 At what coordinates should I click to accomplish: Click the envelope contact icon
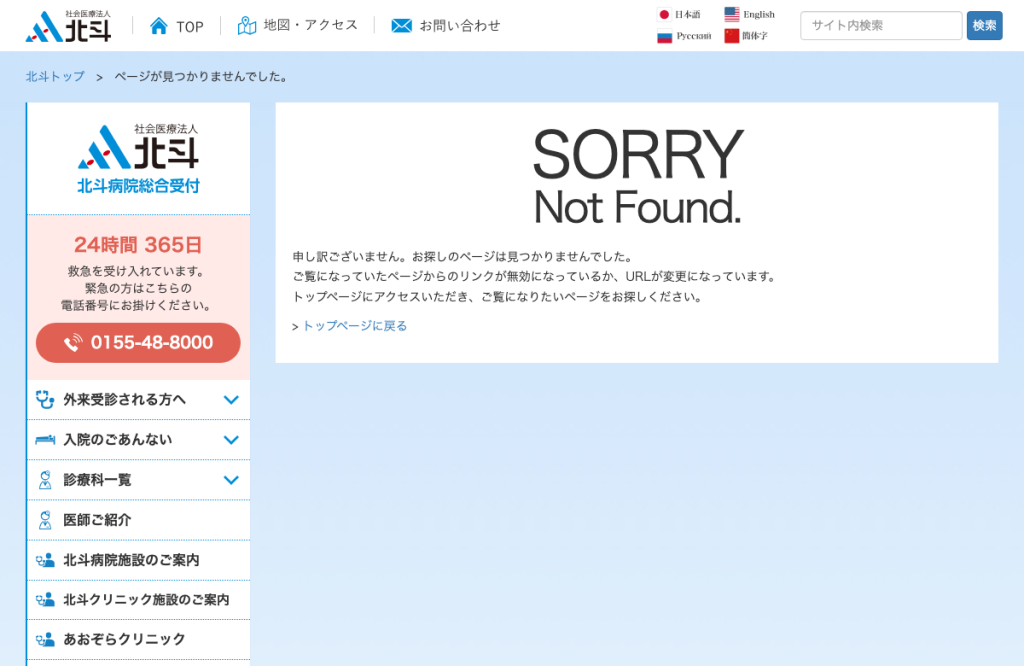coord(402,25)
